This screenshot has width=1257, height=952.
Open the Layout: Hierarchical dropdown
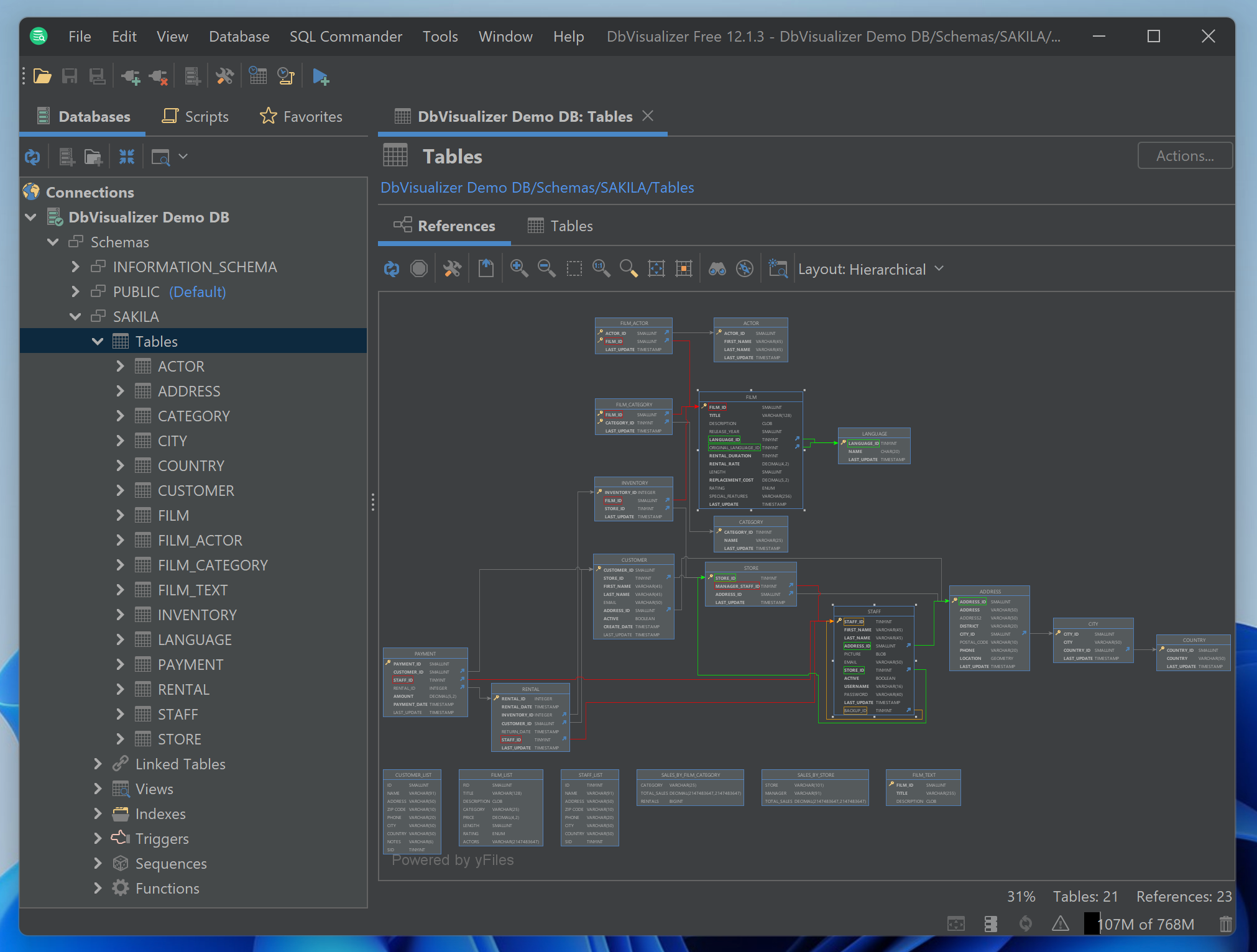[871, 268]
